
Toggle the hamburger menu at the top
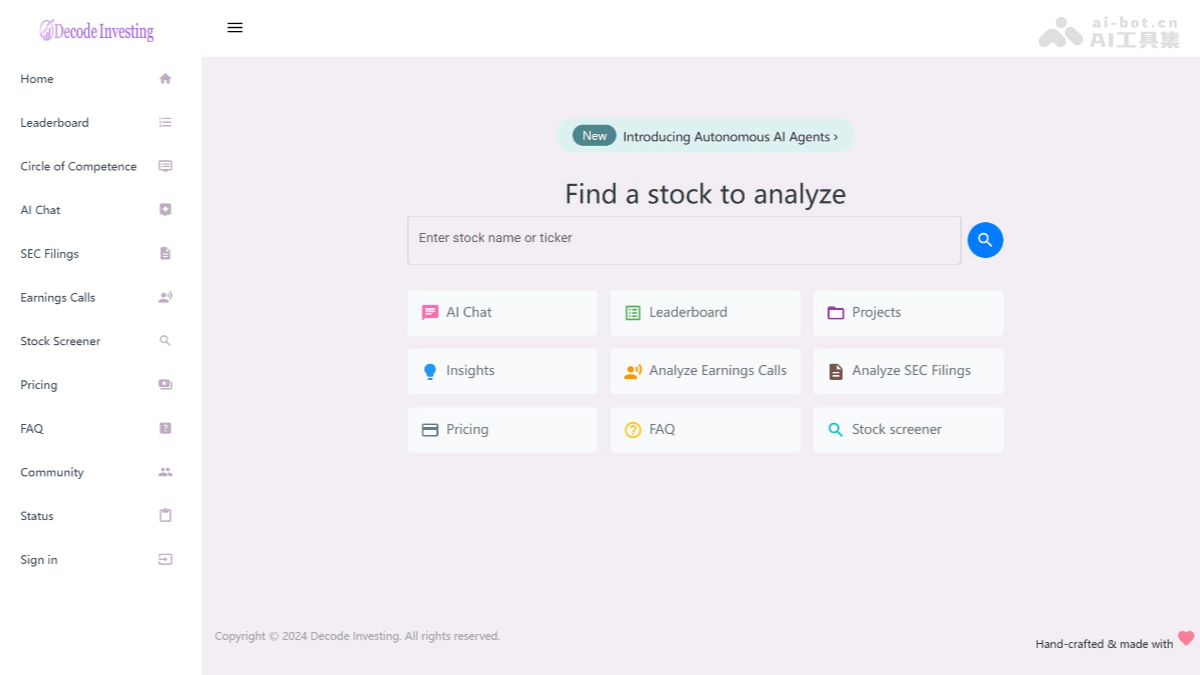(235, 28)
